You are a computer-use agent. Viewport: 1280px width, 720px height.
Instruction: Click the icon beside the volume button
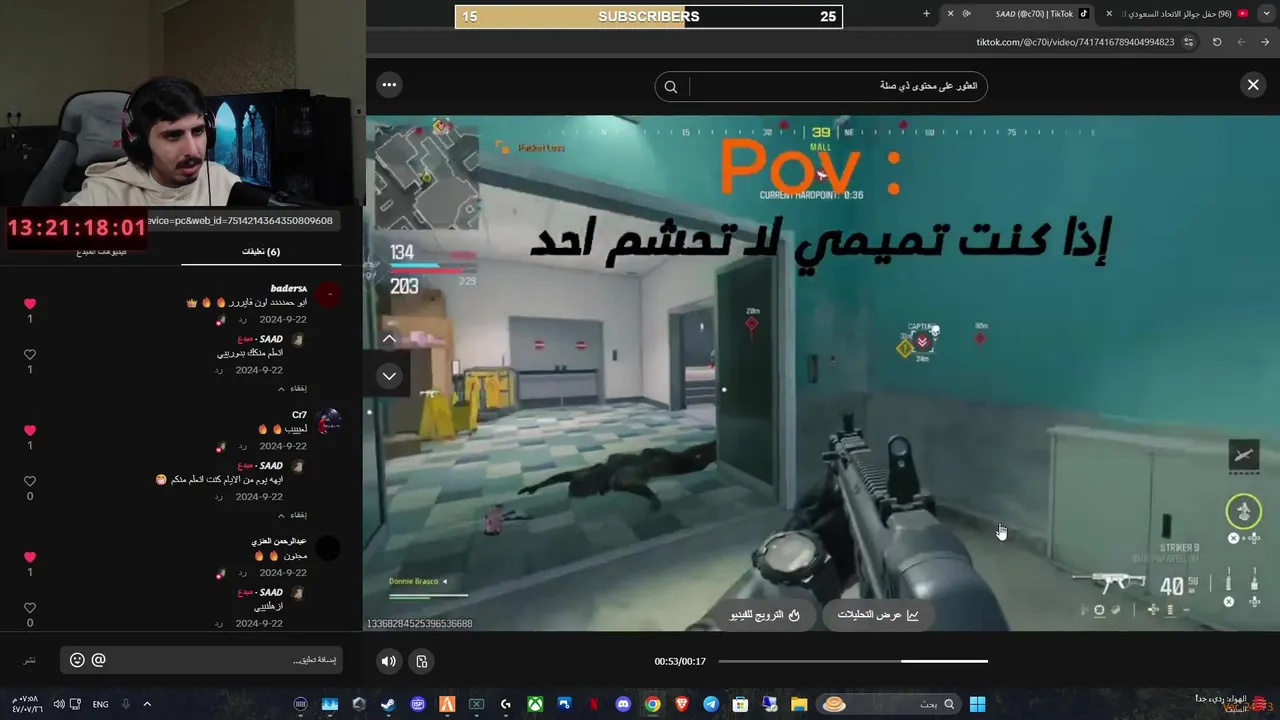[x=421, y=661]
